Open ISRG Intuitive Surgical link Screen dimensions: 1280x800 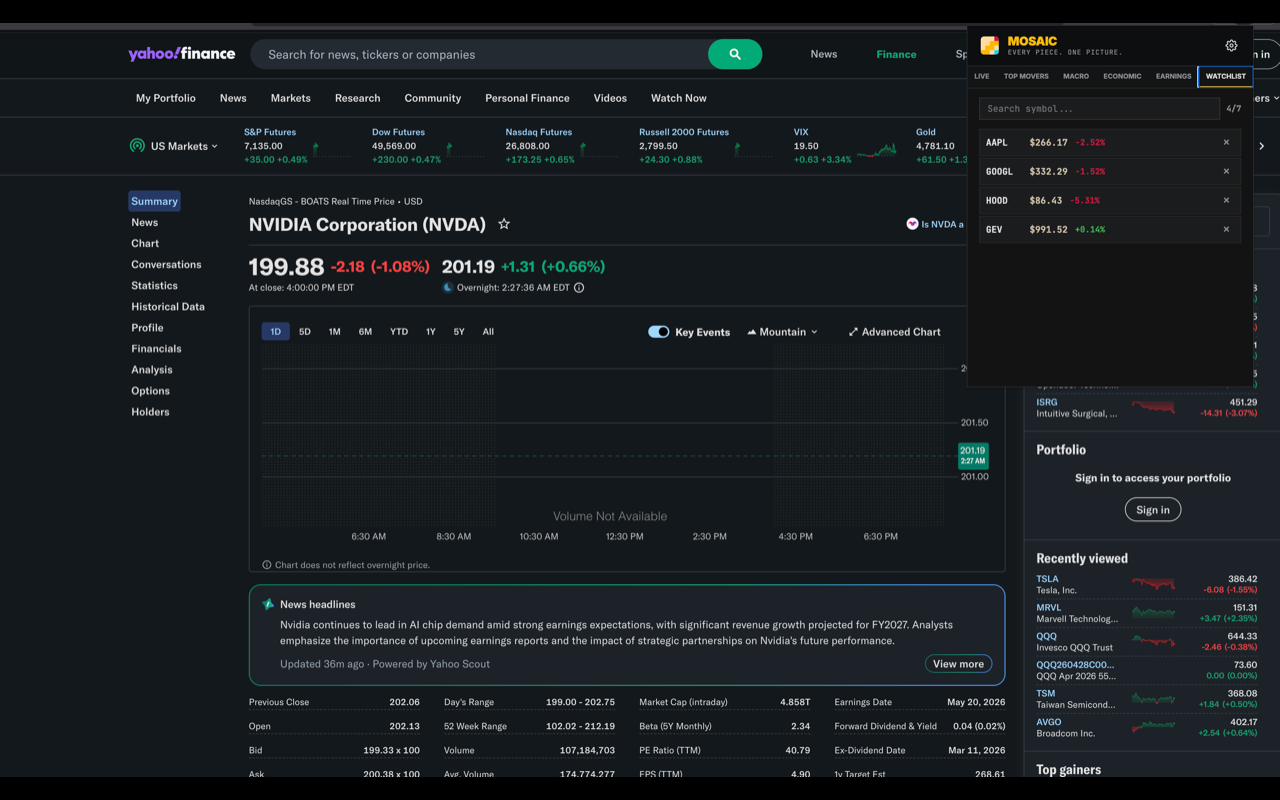click(1046, 402)
